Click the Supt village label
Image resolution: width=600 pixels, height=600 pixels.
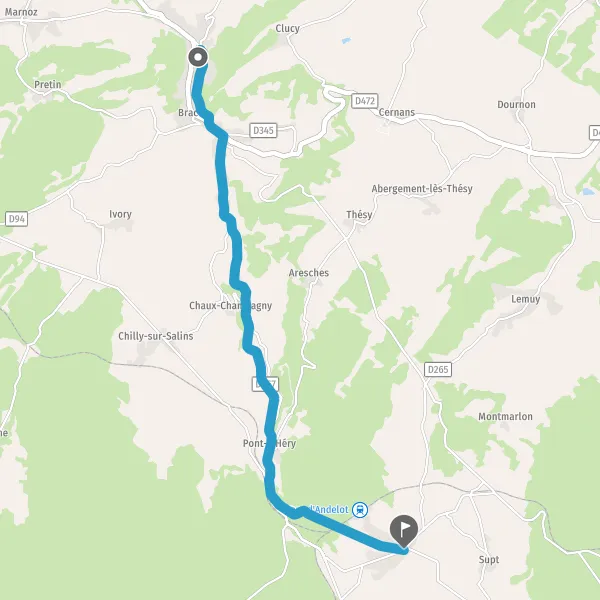point(489,560)
